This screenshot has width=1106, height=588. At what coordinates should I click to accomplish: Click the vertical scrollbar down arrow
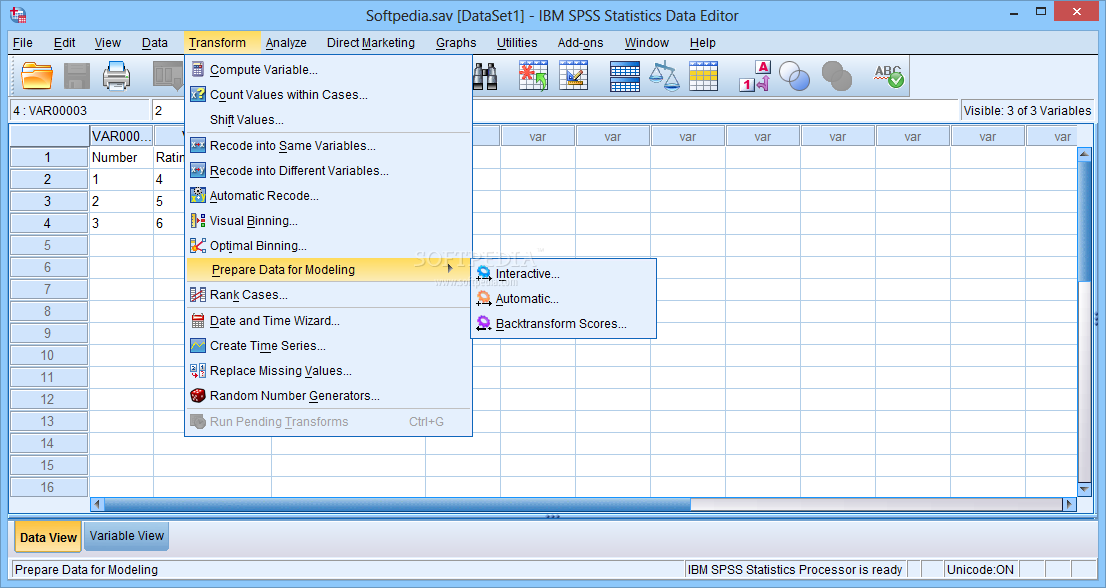[x=1084, y=489]
